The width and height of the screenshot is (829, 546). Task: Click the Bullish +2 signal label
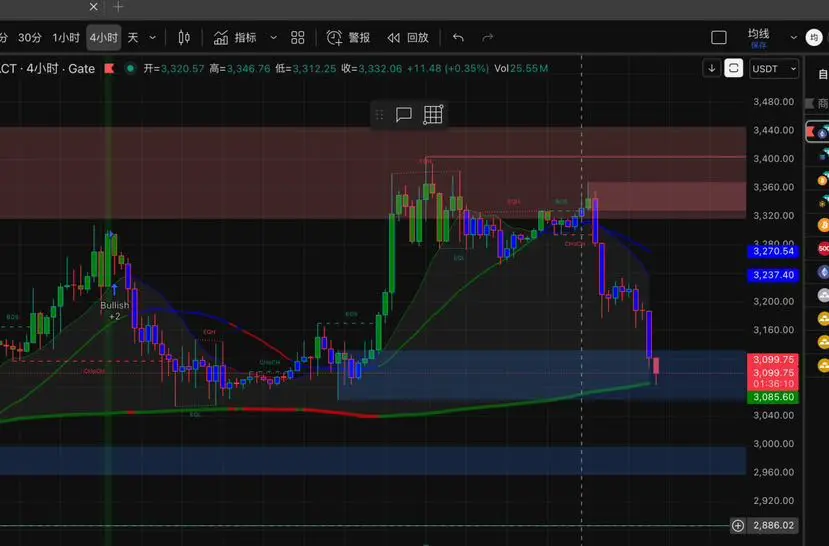tap(114, 311)
